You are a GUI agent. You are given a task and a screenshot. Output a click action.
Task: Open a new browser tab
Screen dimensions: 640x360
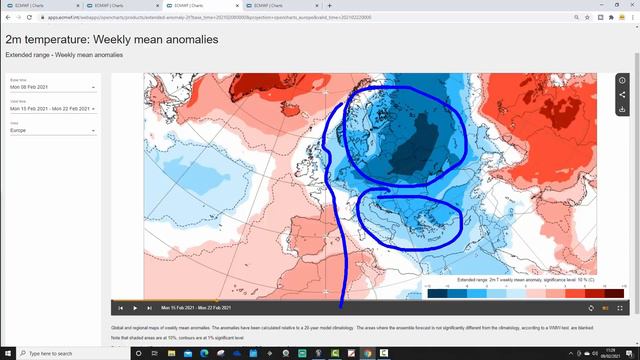click(329, 6)
